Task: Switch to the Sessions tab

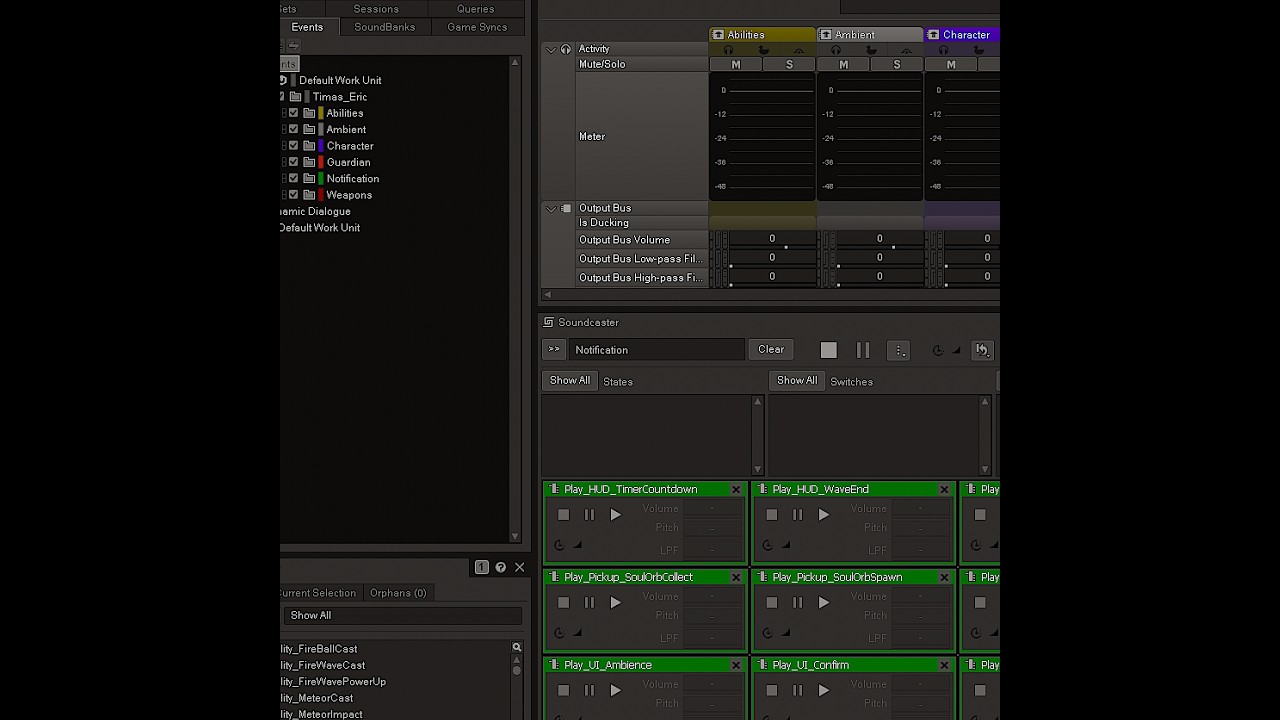Action: tap(376, 9)
